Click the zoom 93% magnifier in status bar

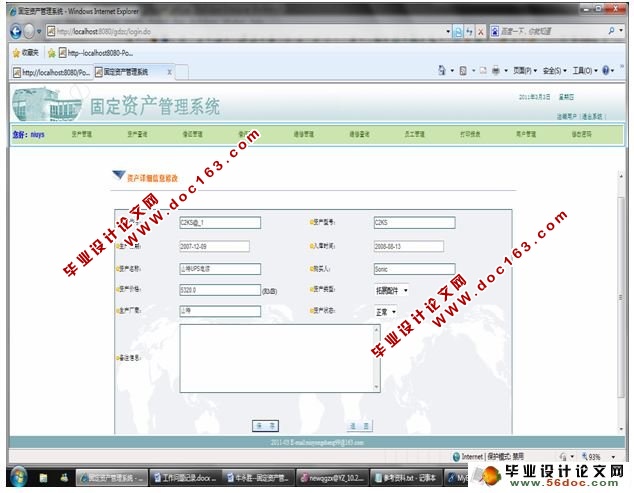point(585,457)
